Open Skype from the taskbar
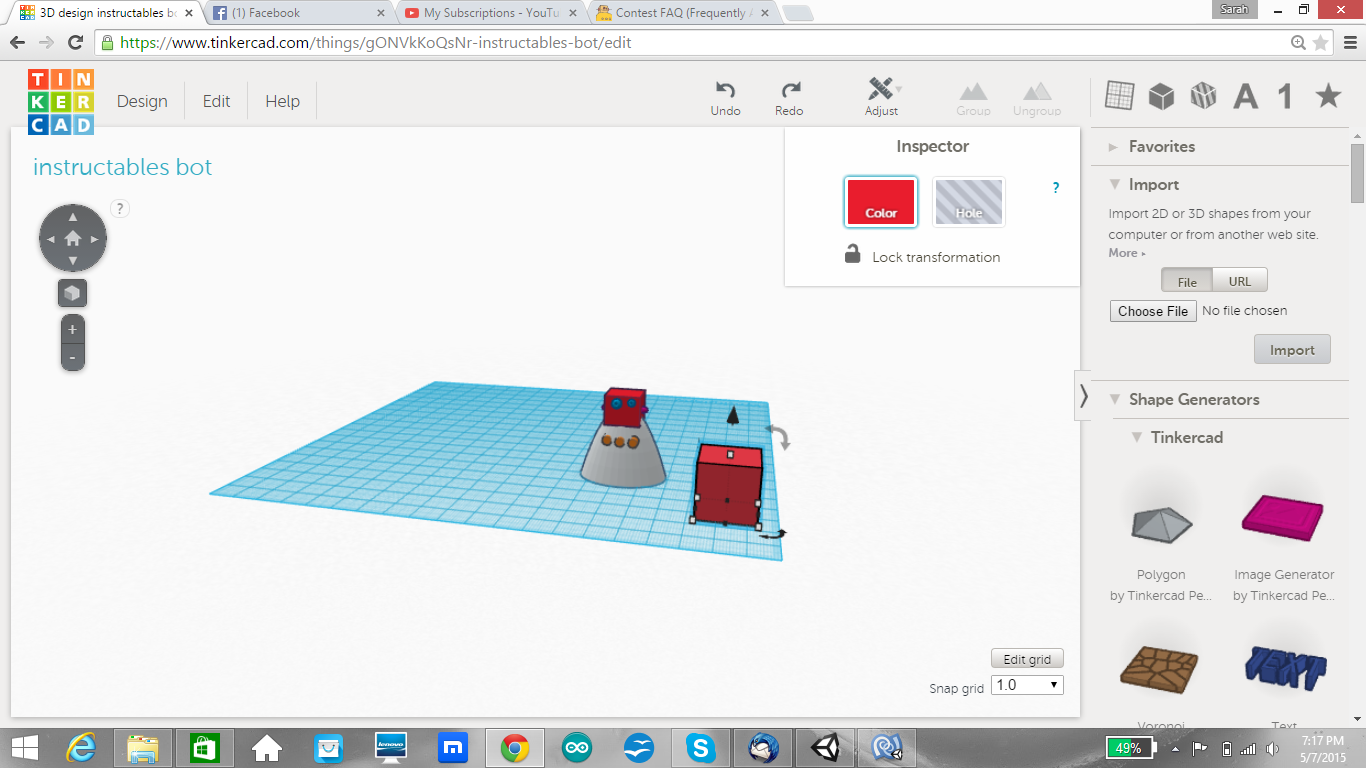Image resolution: width=1366 pixels, height=768 pixels. point(701,747)
